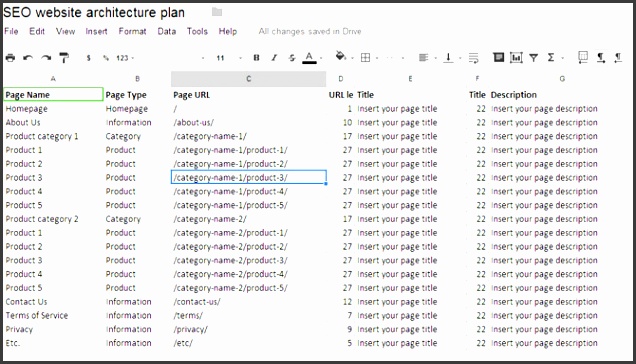
Task: Open the Data menu
Action: [167, 31]
